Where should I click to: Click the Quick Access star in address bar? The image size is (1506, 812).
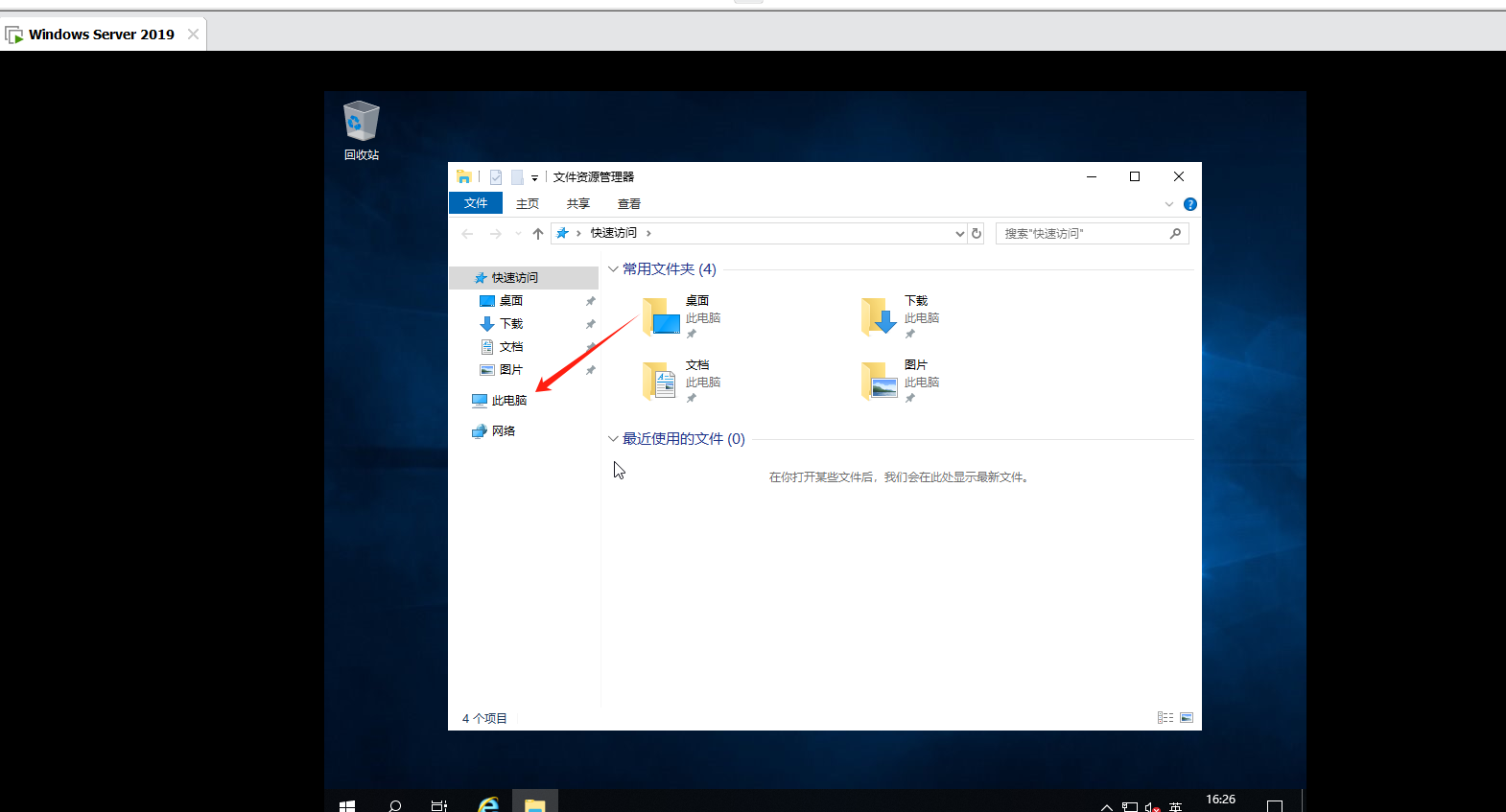(x=563, y=233)
